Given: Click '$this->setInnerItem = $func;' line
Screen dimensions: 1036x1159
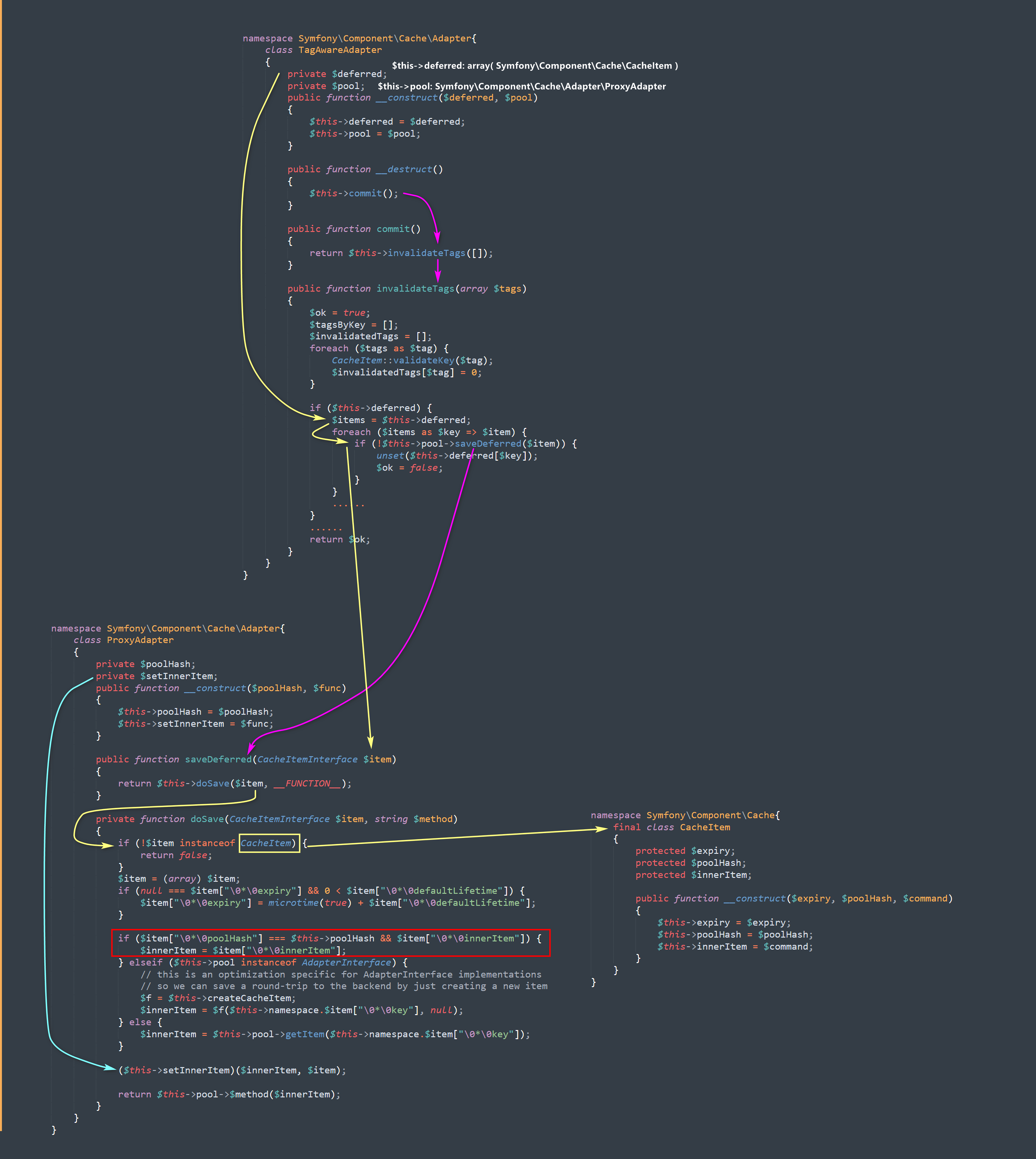Looking at the screenshot, I should [x=196, y=724].
